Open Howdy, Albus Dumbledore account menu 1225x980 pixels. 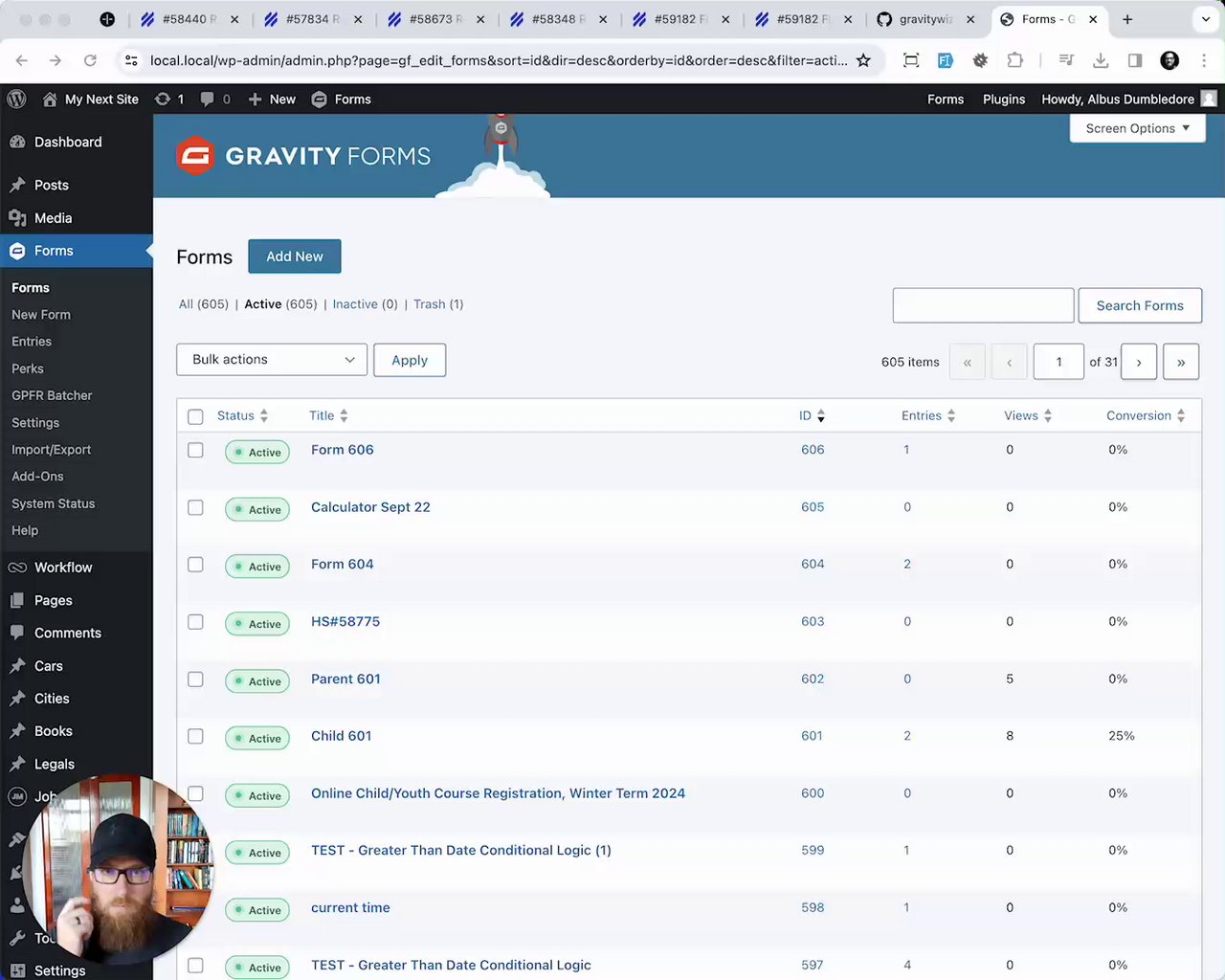tap(1129, 99)
